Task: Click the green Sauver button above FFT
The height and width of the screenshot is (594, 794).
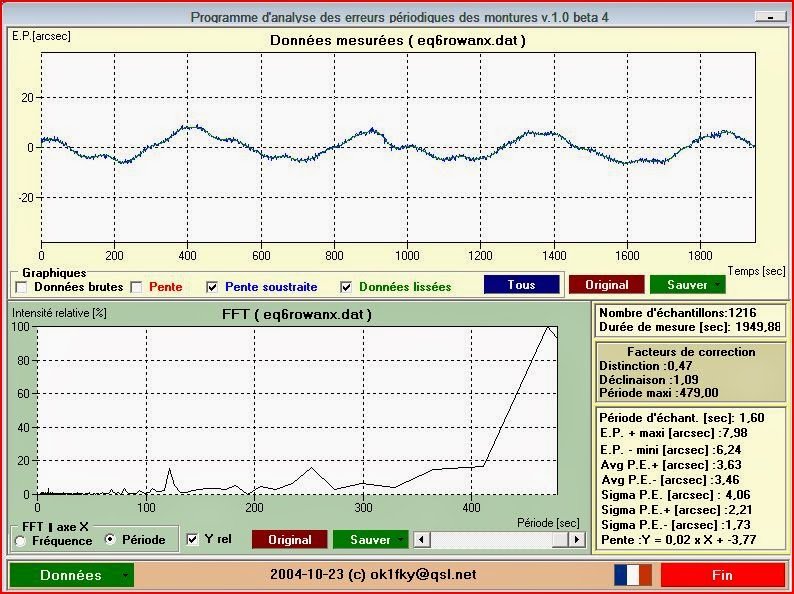Action: [687, 285]
